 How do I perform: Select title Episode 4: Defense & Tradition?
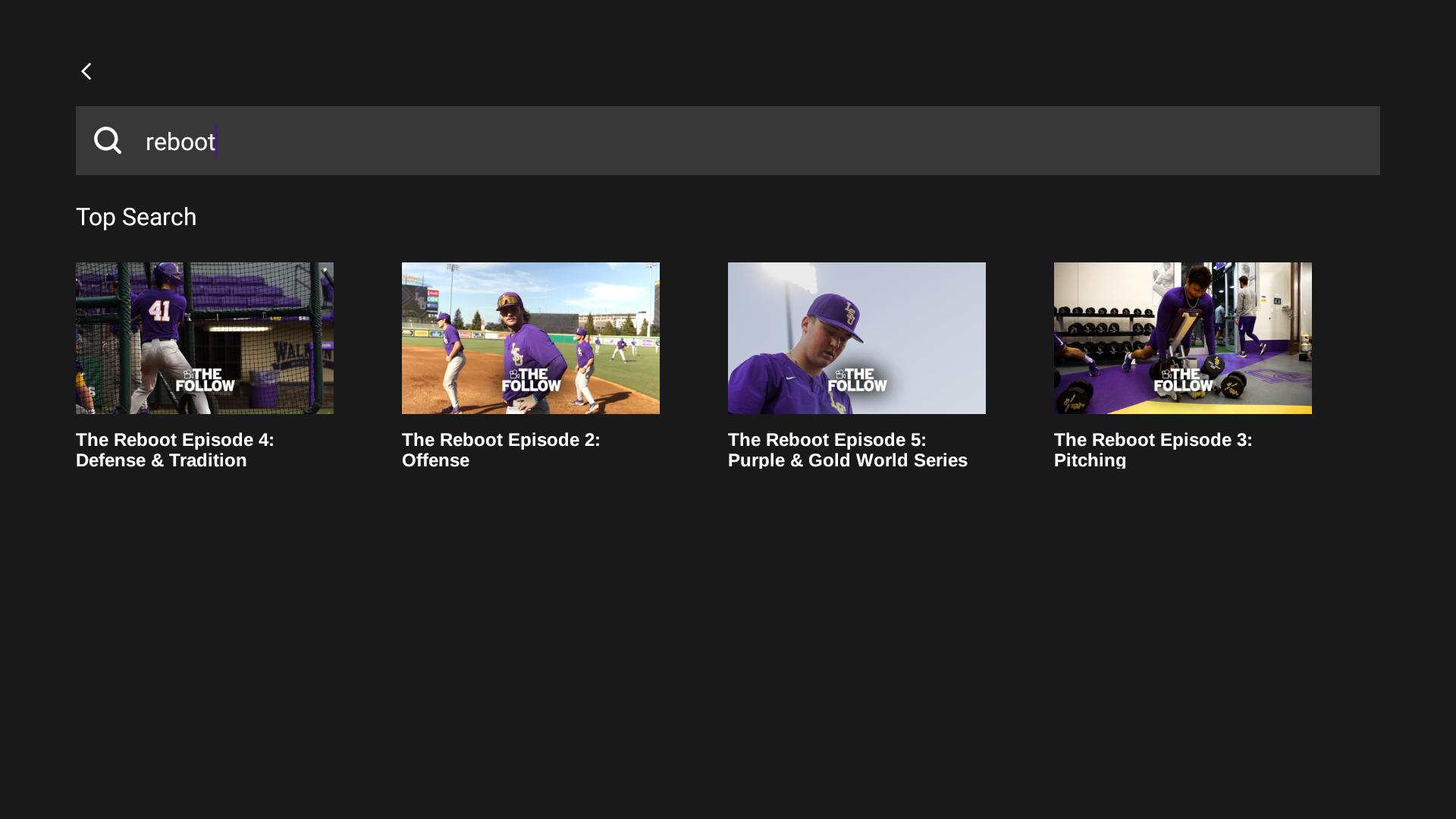pyautogui.click(x=175, y=450)
